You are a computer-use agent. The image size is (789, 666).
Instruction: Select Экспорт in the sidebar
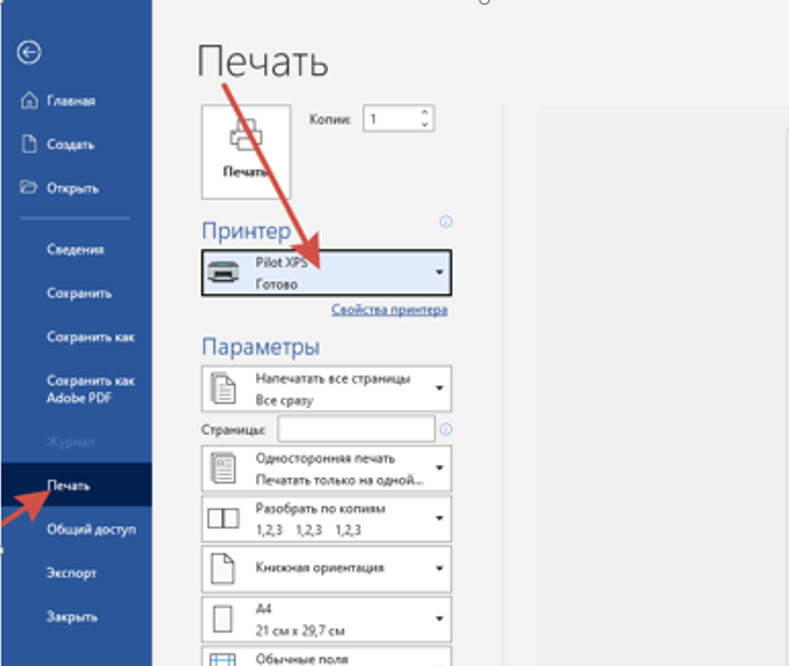click(x=71, y=573)
